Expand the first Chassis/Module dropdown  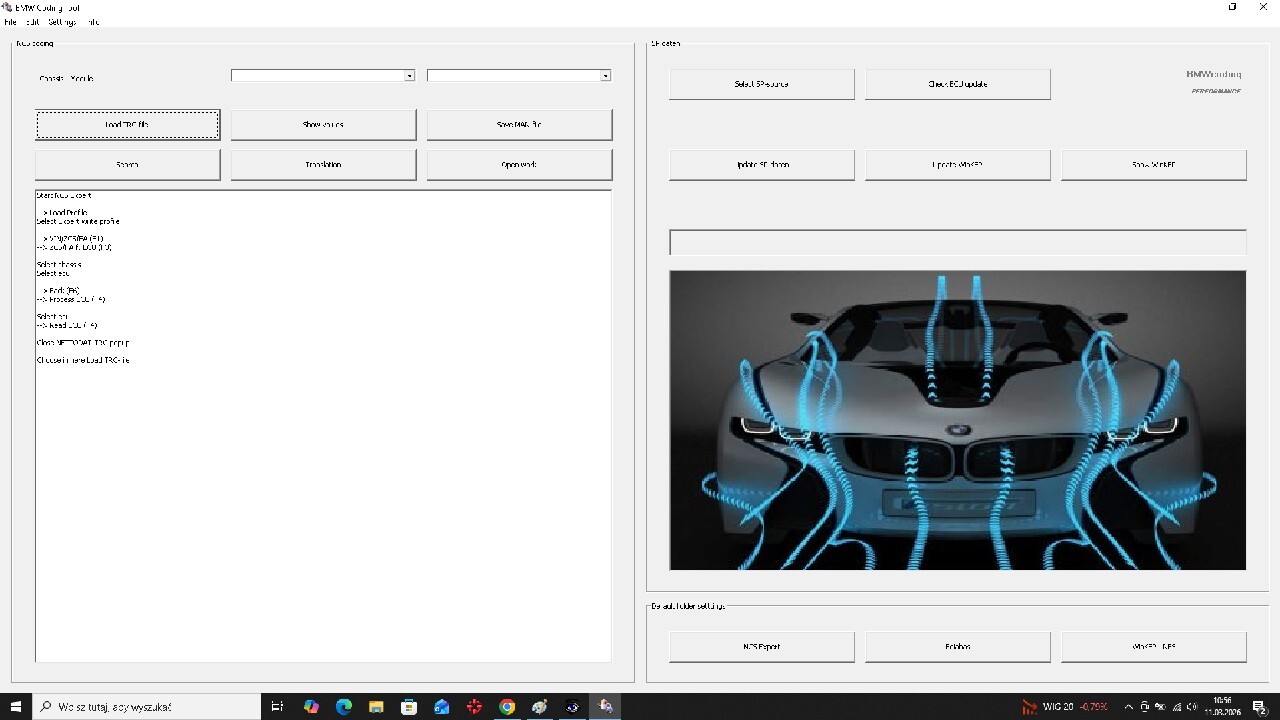click(409, 76)
